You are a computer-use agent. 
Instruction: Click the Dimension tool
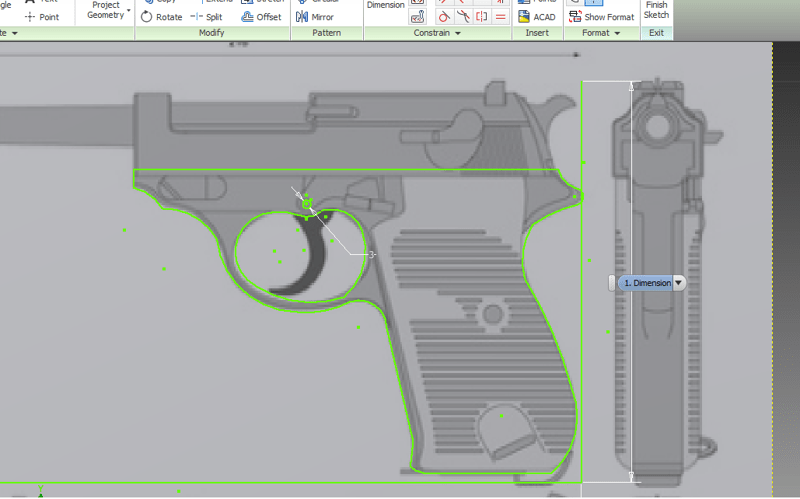(x=386, y=5)
